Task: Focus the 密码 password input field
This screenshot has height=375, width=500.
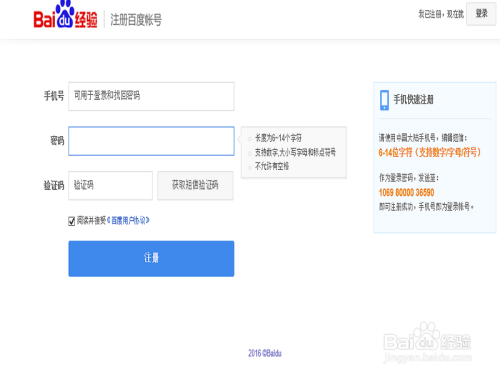Action: 151,141
